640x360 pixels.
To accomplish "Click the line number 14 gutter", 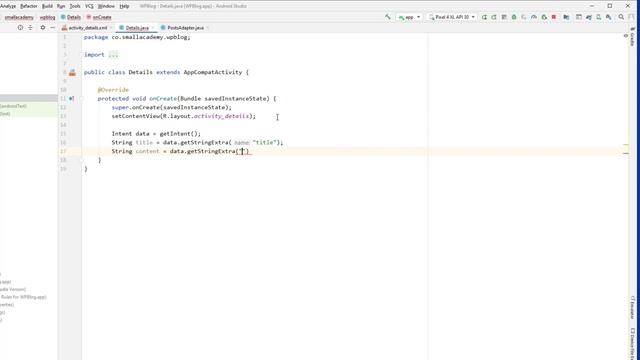I will point(63,125).
